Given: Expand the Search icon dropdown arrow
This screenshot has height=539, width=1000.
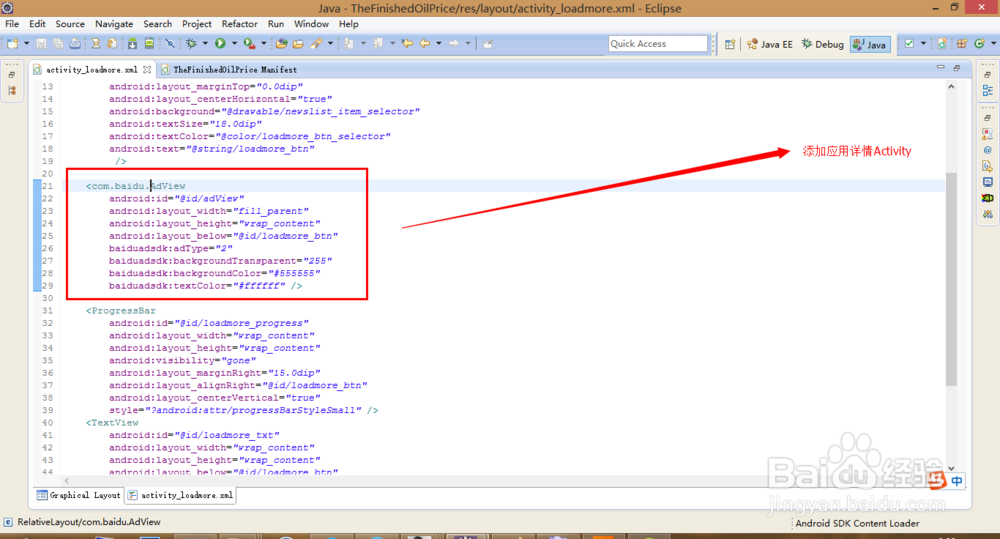Looking at the screenshot, I should tap(330, 43).
